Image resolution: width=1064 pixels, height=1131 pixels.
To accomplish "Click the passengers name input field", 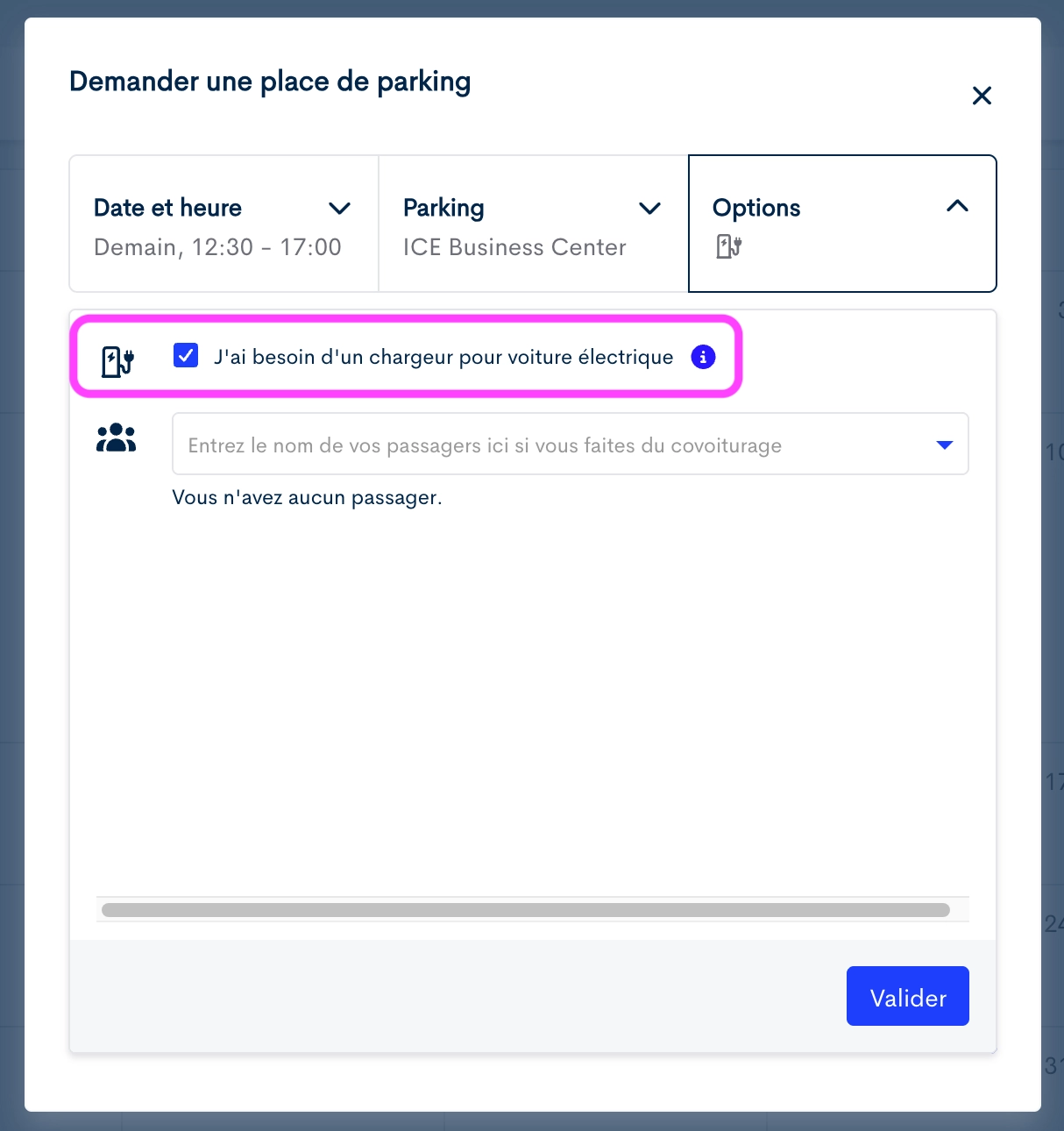I will coord(571,444).
